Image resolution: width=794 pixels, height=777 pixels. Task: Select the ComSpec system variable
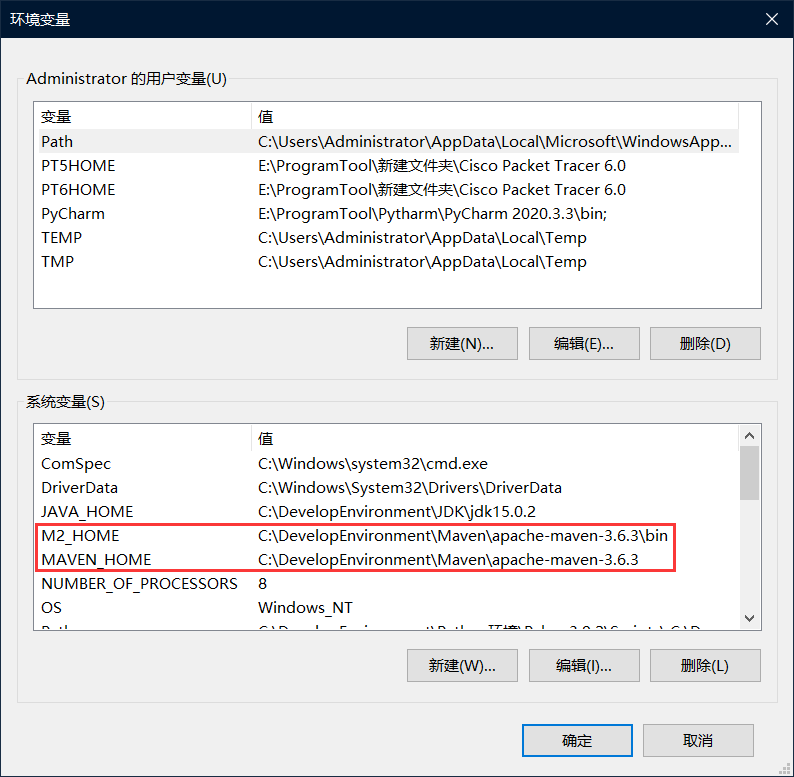click(x=388, y=463)
